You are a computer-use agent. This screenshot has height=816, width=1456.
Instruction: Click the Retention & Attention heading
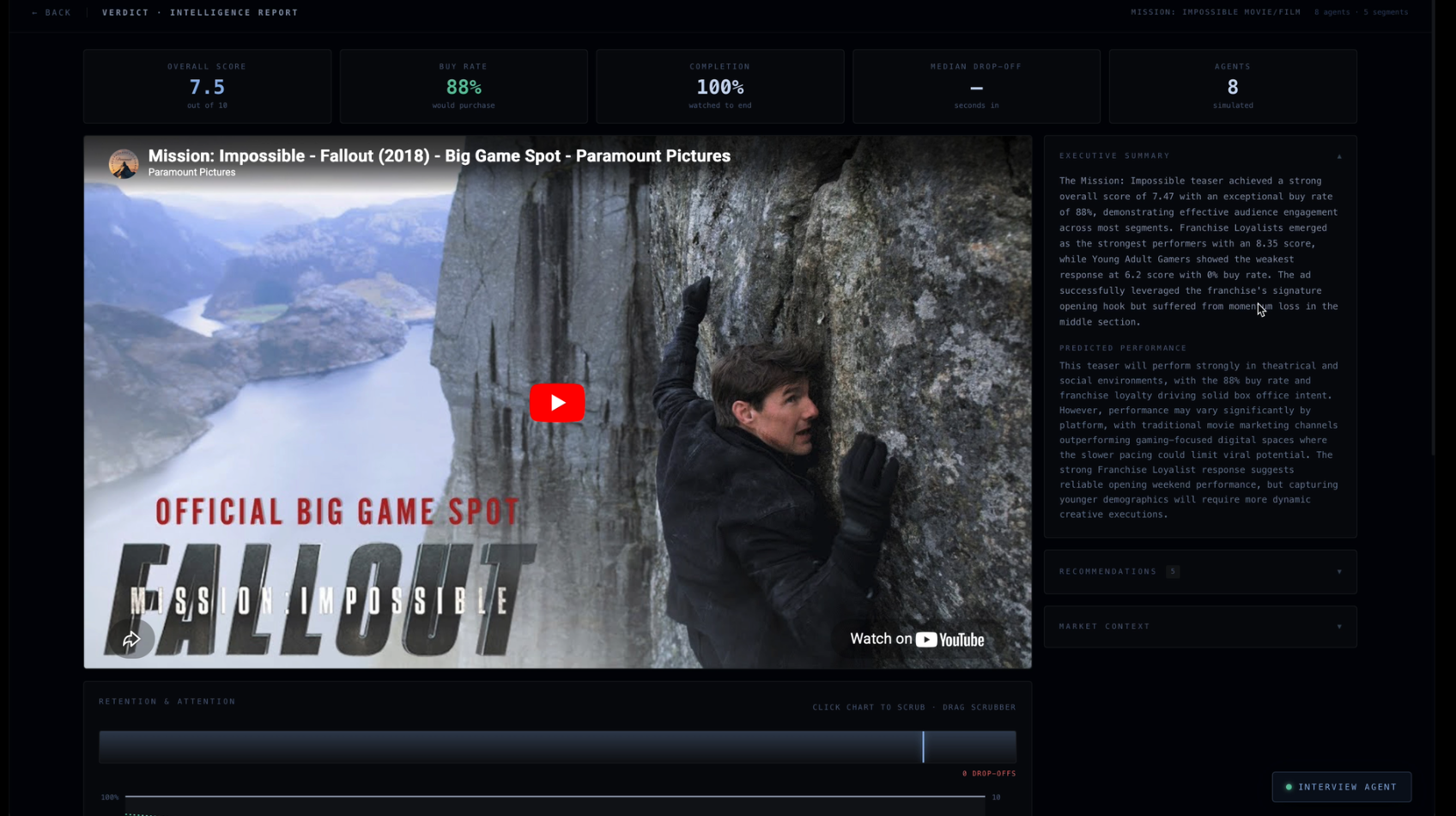(167, 702)
